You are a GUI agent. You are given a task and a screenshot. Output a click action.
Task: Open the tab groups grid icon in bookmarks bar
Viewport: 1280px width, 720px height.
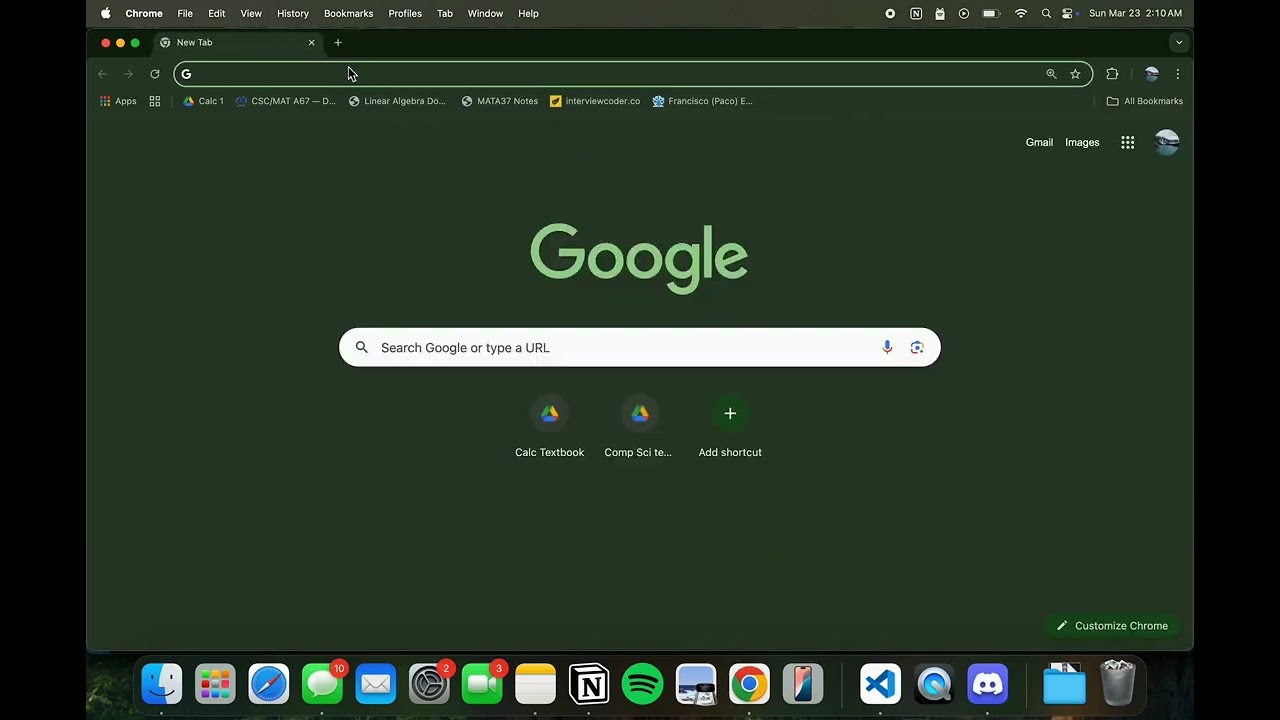(x=155, y=101)
